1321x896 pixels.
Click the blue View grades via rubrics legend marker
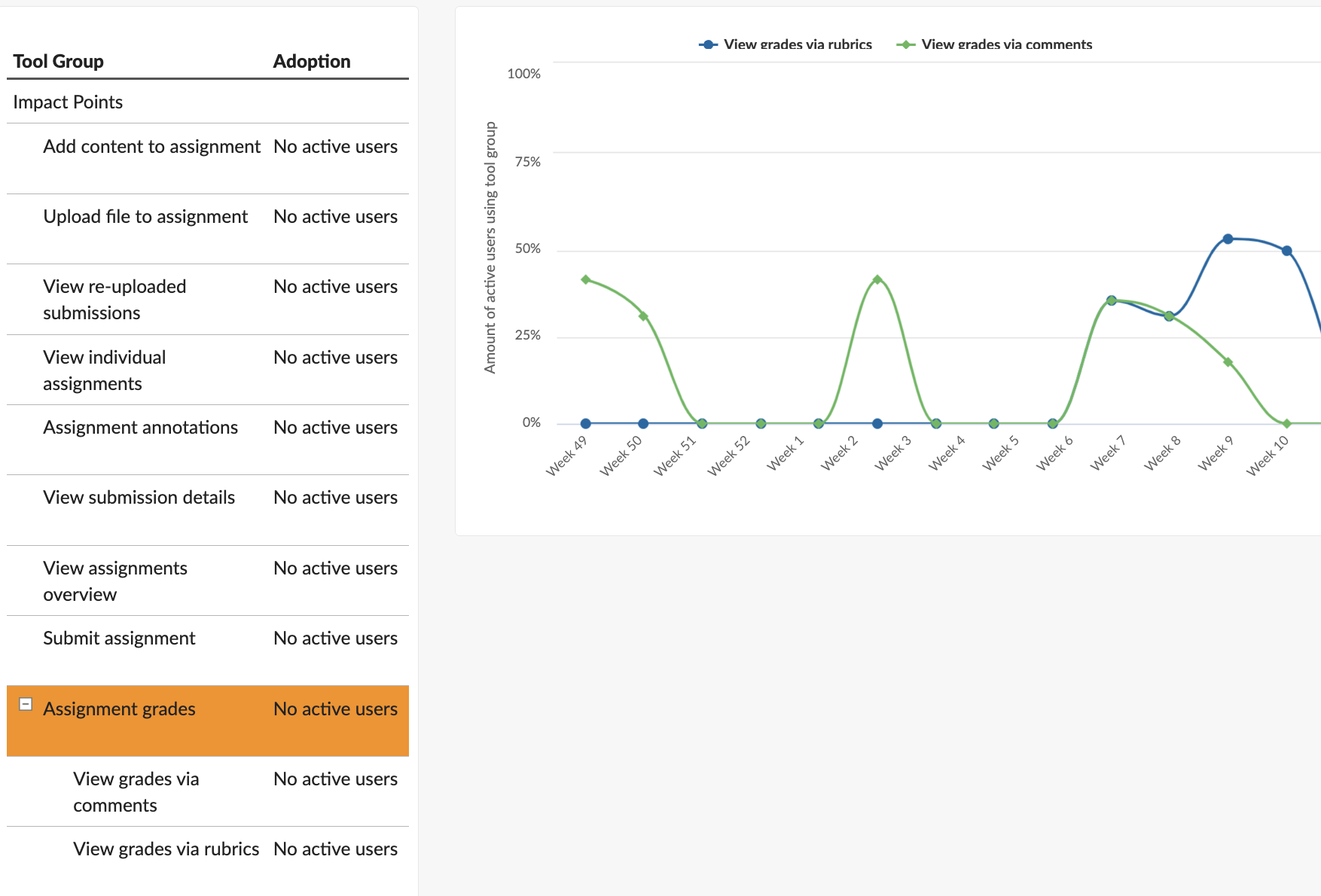[708, 44]
